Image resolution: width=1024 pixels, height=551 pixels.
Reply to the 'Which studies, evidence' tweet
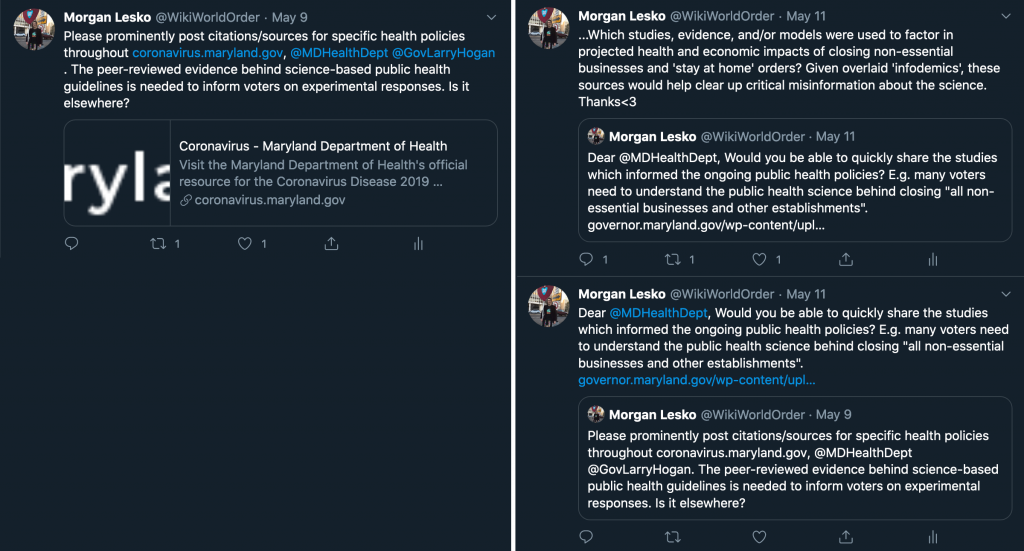(x=586, y=259)
